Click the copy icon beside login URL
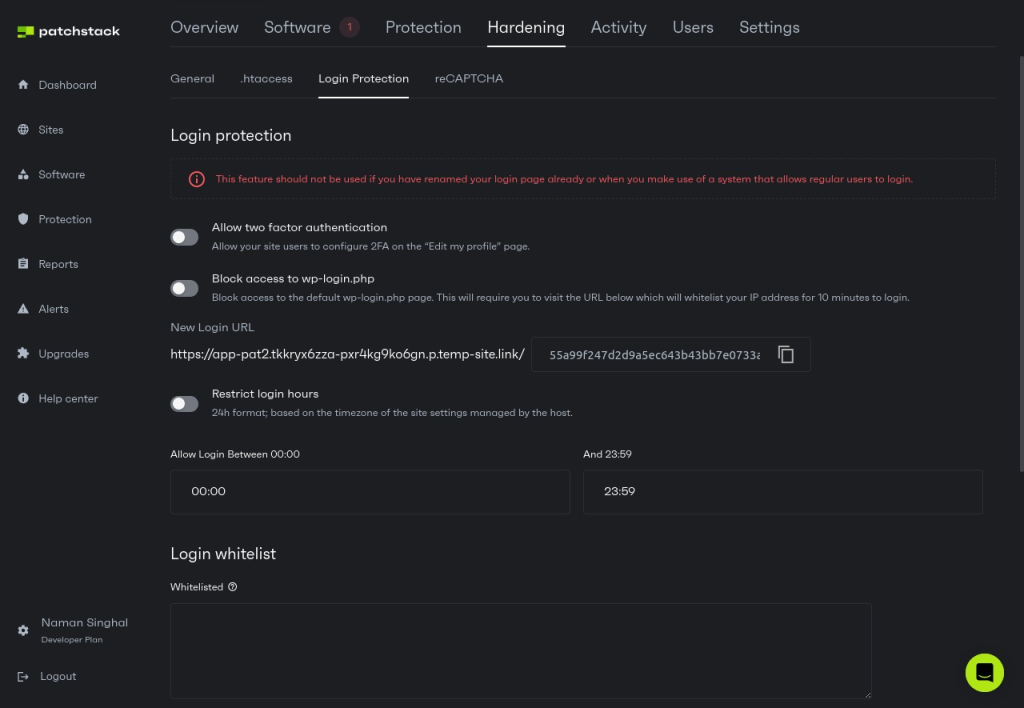 pos(786,355)
